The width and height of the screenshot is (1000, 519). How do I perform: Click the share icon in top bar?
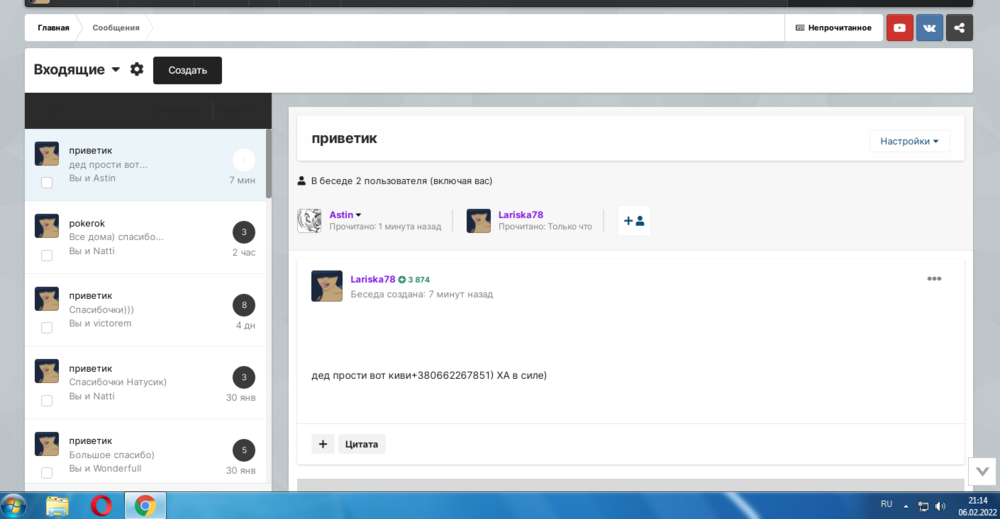pos(959,28)
